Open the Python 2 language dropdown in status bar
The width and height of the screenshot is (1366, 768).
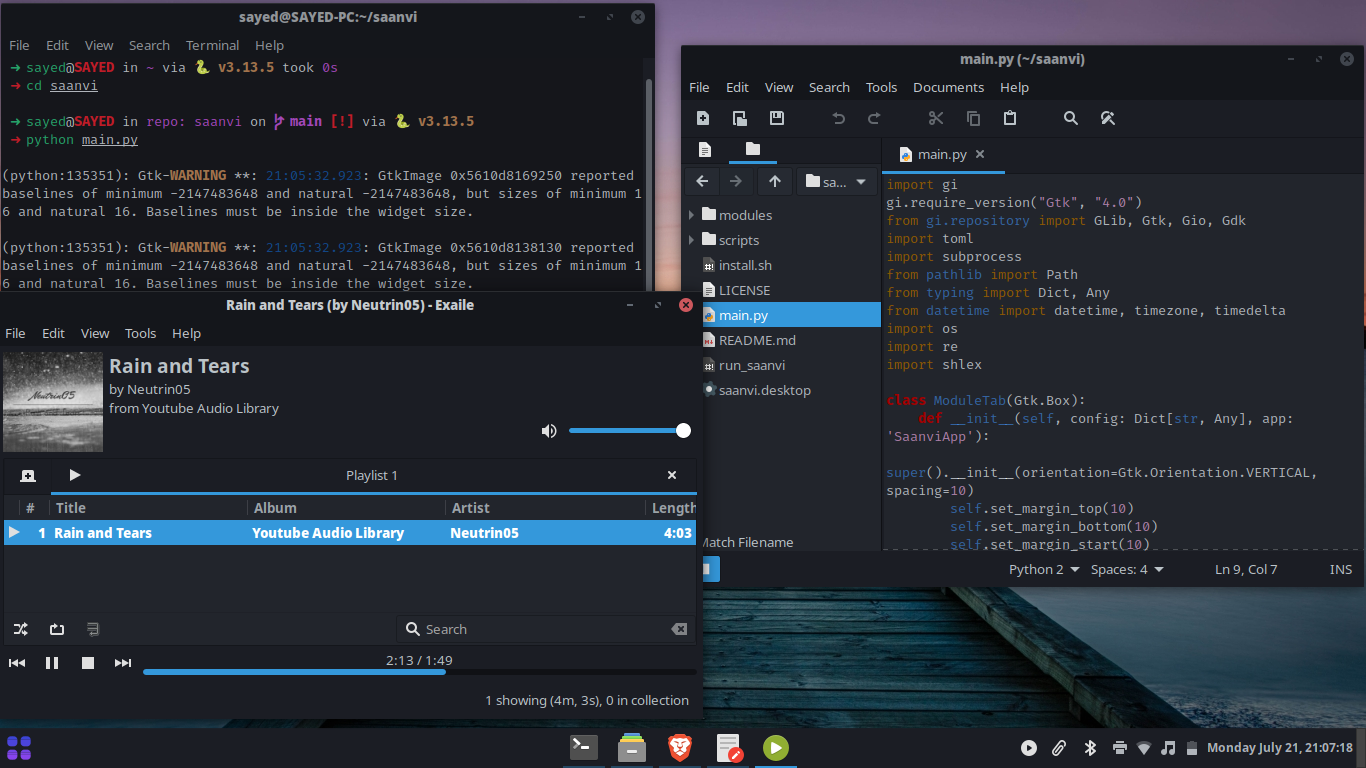(1044, 569)
